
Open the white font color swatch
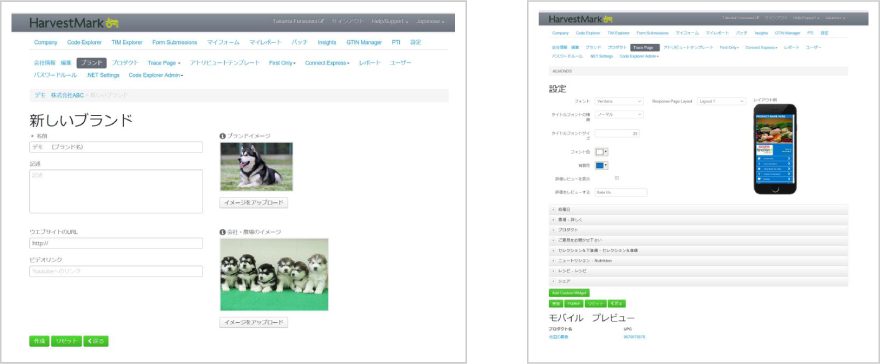coord(602,152)
